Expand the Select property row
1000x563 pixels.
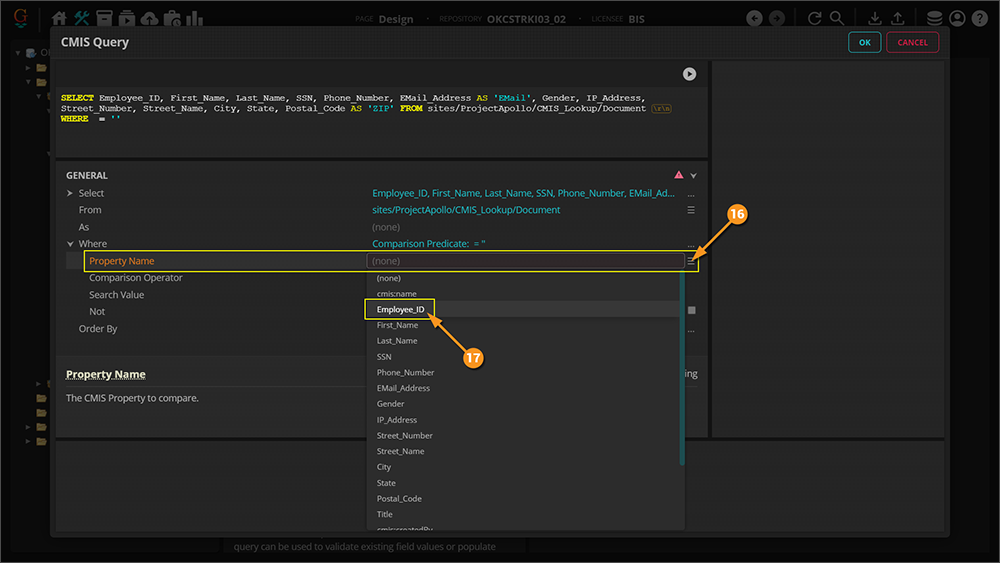click(x=70, y=194)
